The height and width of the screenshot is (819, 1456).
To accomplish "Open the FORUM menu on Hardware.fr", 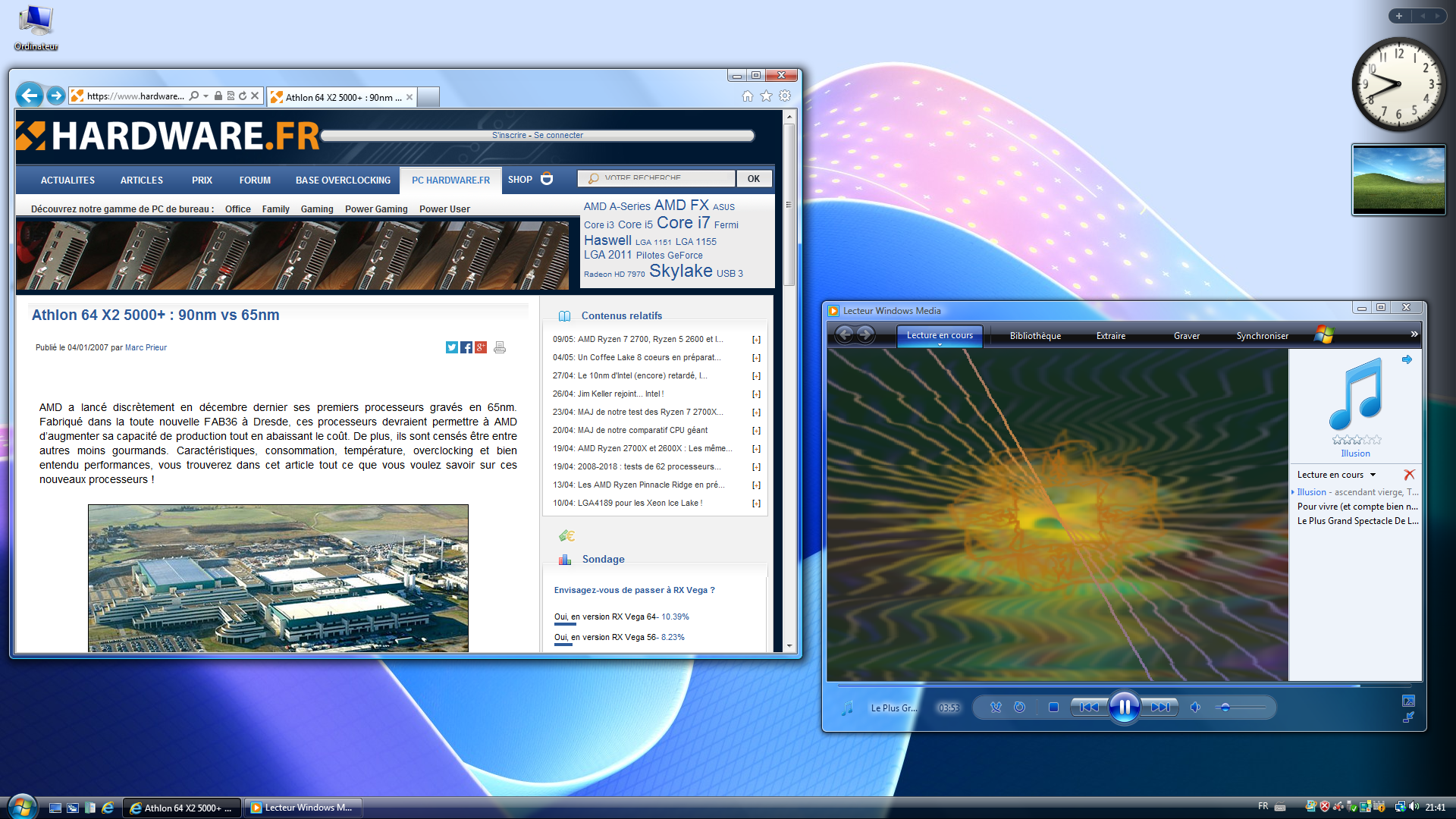I will coord(255,180).
